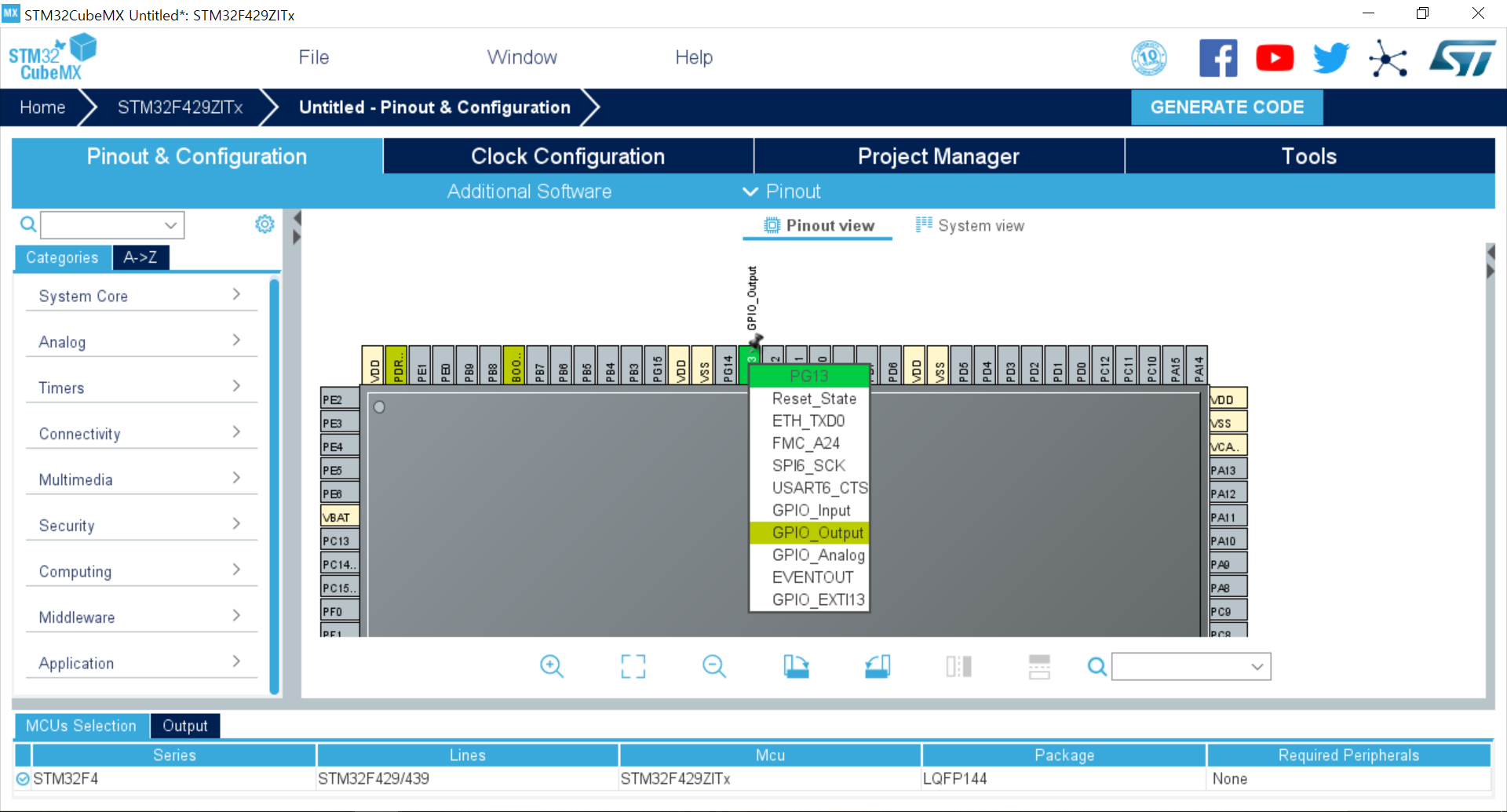Select GPIO_Output in pin menu
The width and height of the screenshot is (1507, 812).
[x=810, y=533]
